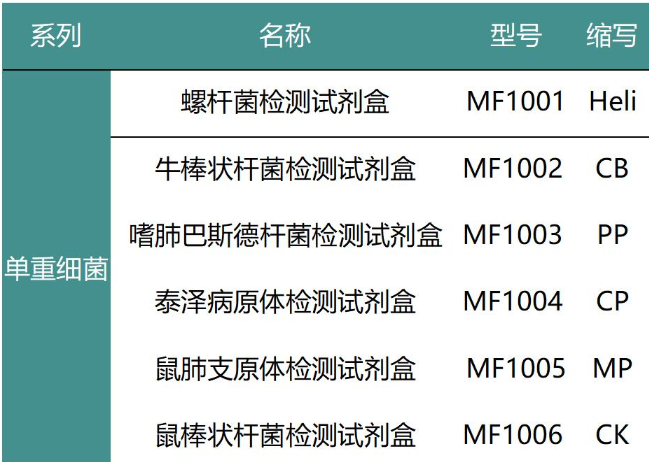Click the CP abbreviation cell
The image size is (649, 462).
(612, 301)
